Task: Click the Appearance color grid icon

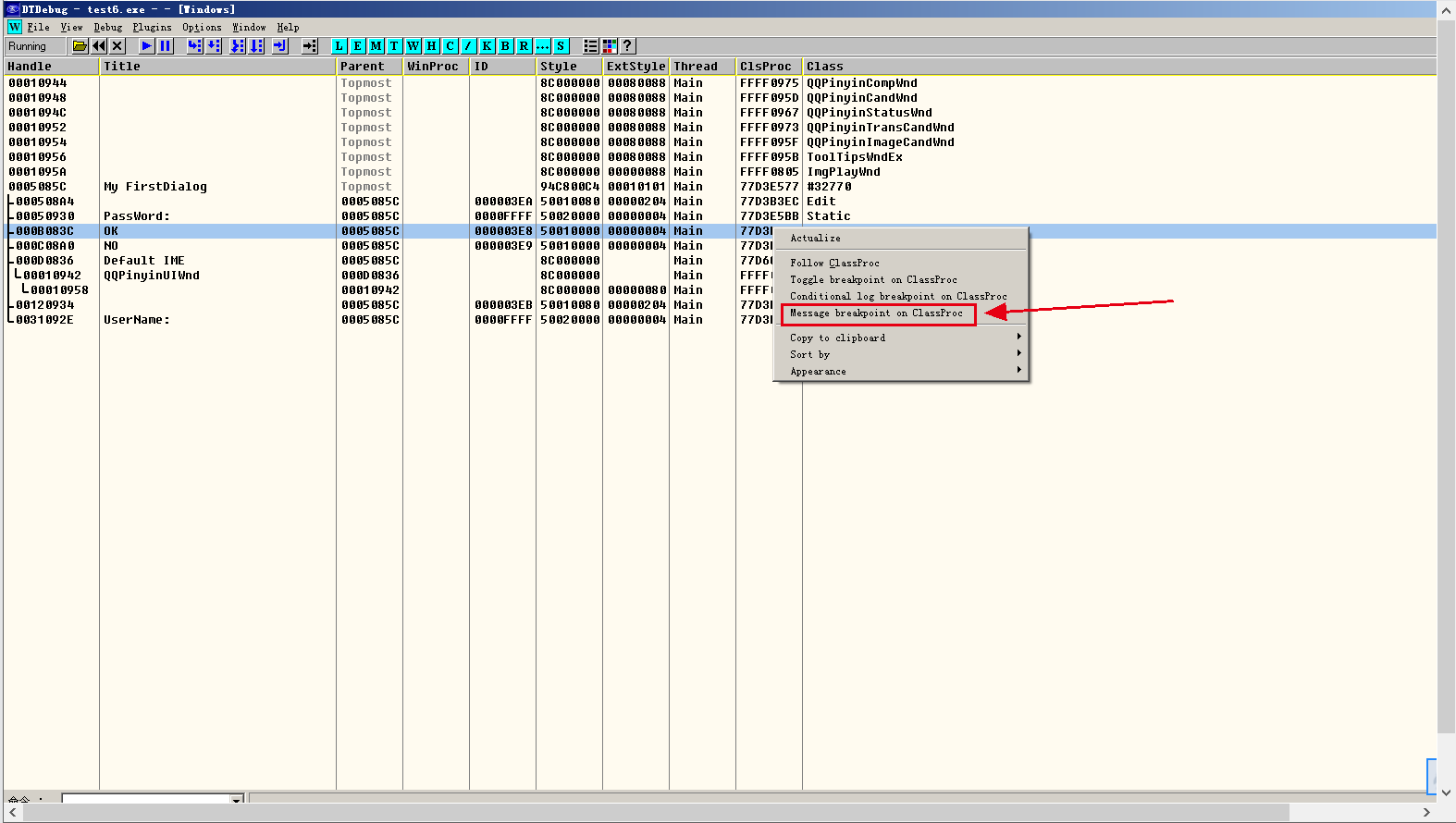Action: [x=610, y=46]
